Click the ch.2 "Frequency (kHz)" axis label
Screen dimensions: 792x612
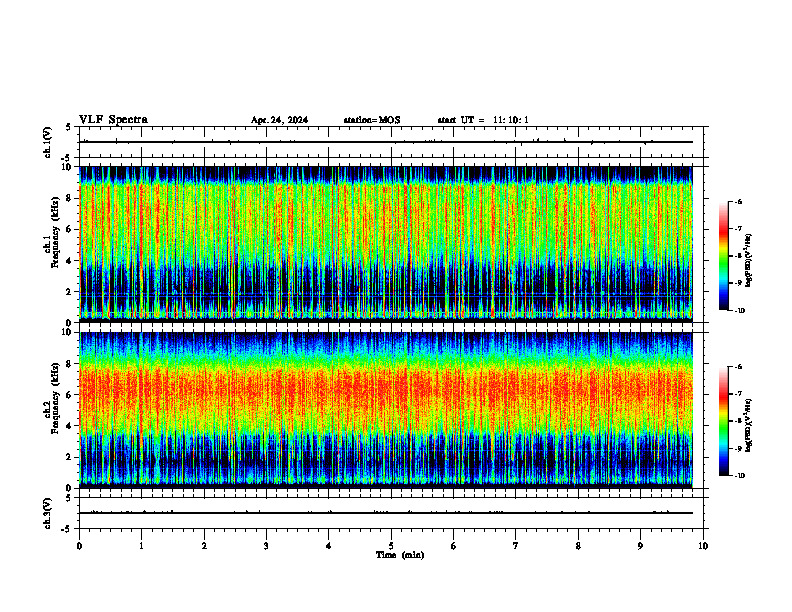(x=55, y=398)
